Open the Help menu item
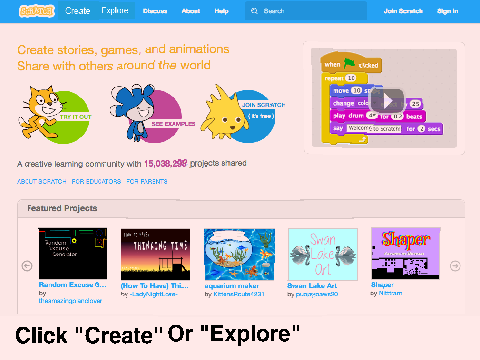This screenshot has width=480, height=360. click(221, 11)
